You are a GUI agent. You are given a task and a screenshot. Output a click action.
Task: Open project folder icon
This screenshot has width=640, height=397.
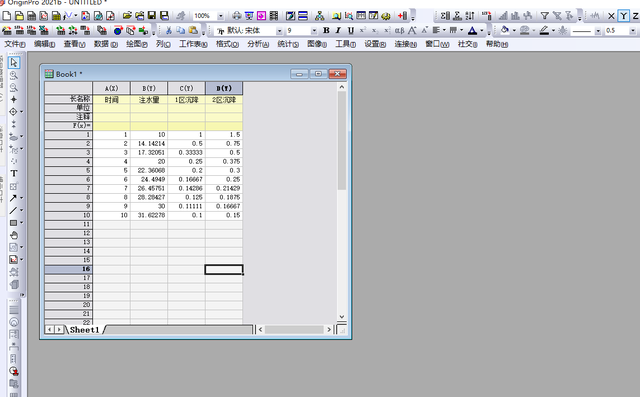coord(127,16)
